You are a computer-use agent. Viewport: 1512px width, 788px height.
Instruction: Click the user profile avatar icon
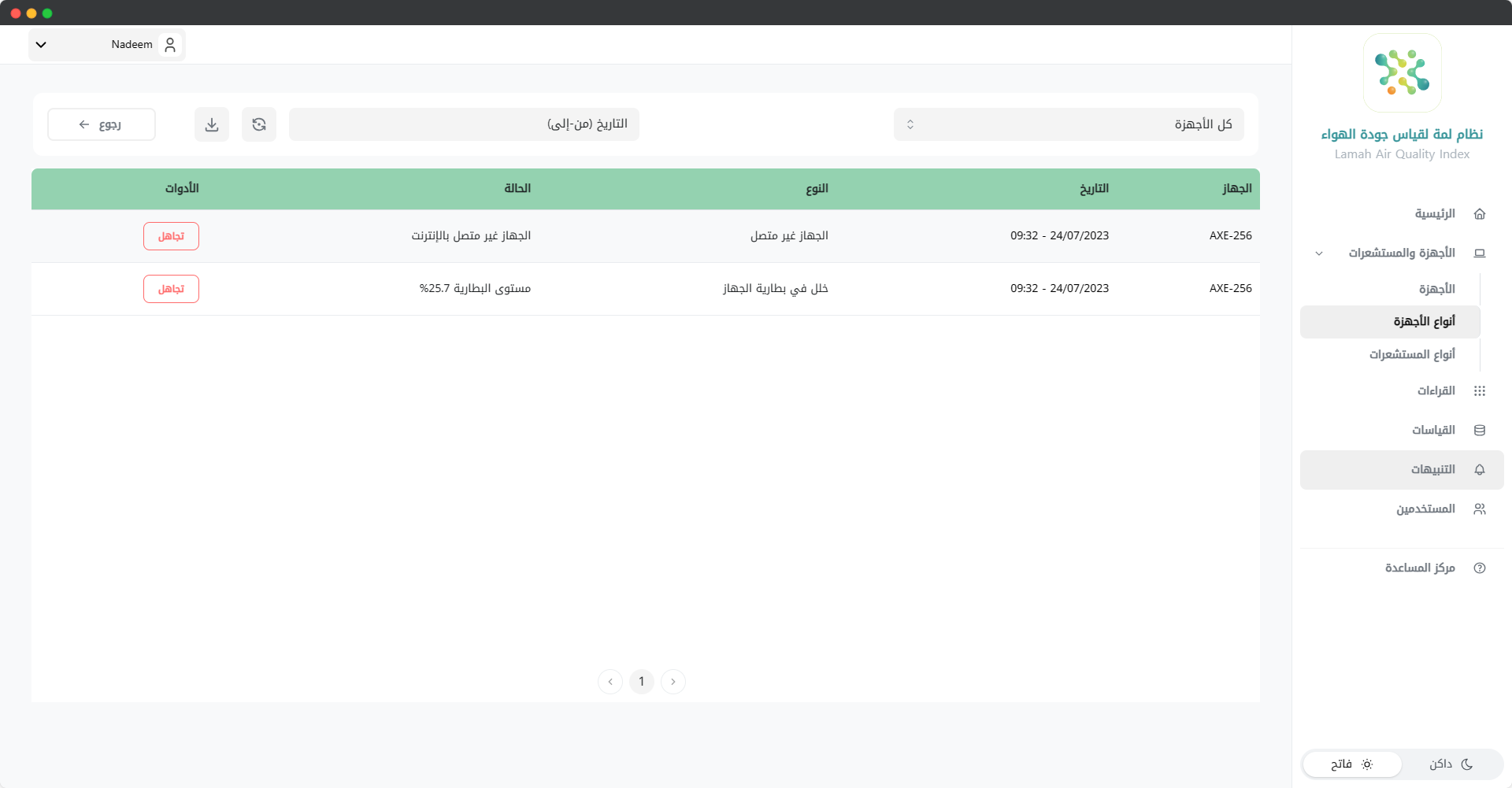point(170,45)
